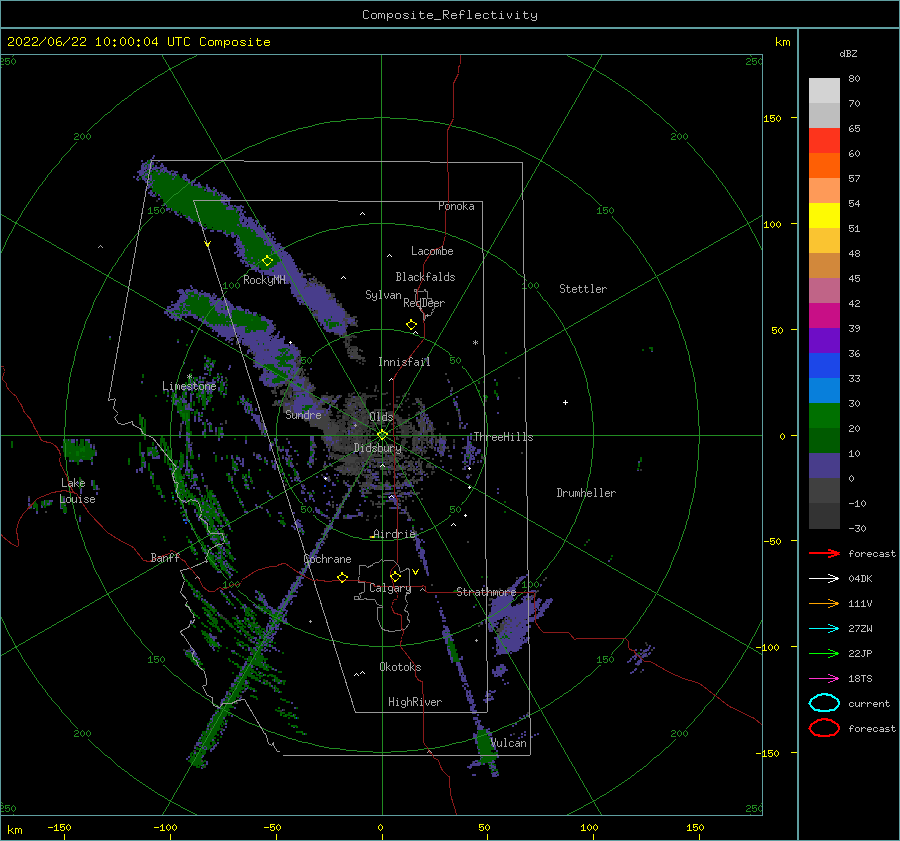
Task: Select the asterisk marker above Limestone
Action: (189, 377)
